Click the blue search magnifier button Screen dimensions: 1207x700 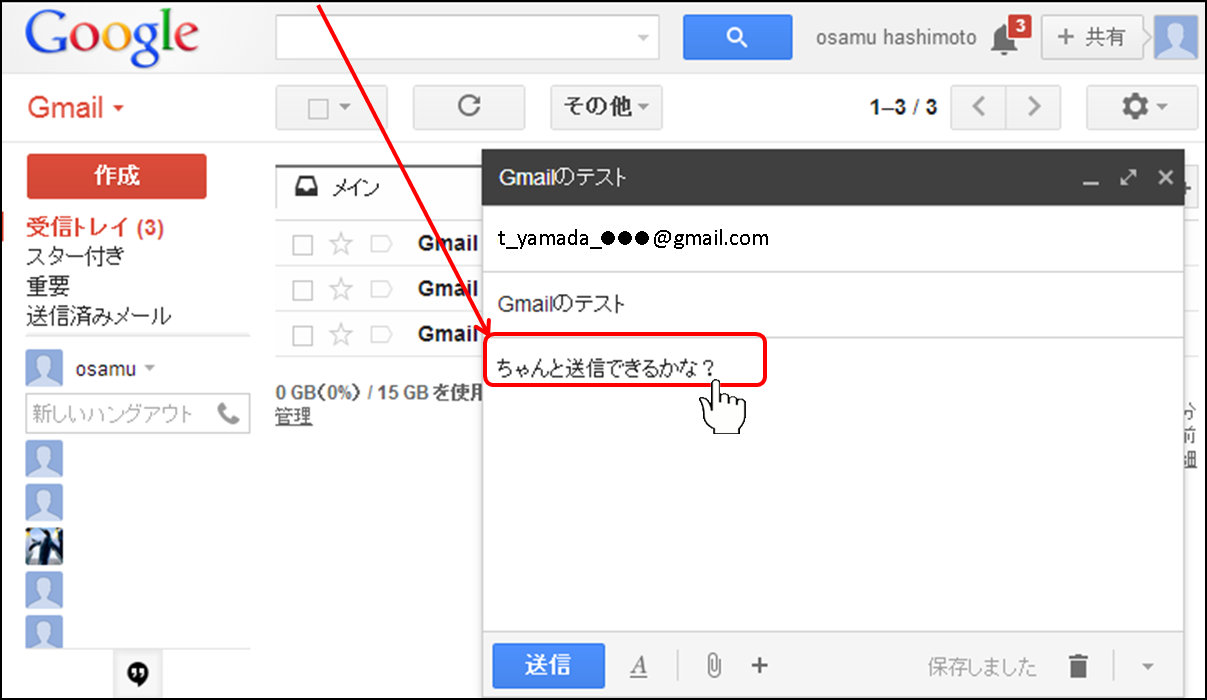(x=737, y=38)
